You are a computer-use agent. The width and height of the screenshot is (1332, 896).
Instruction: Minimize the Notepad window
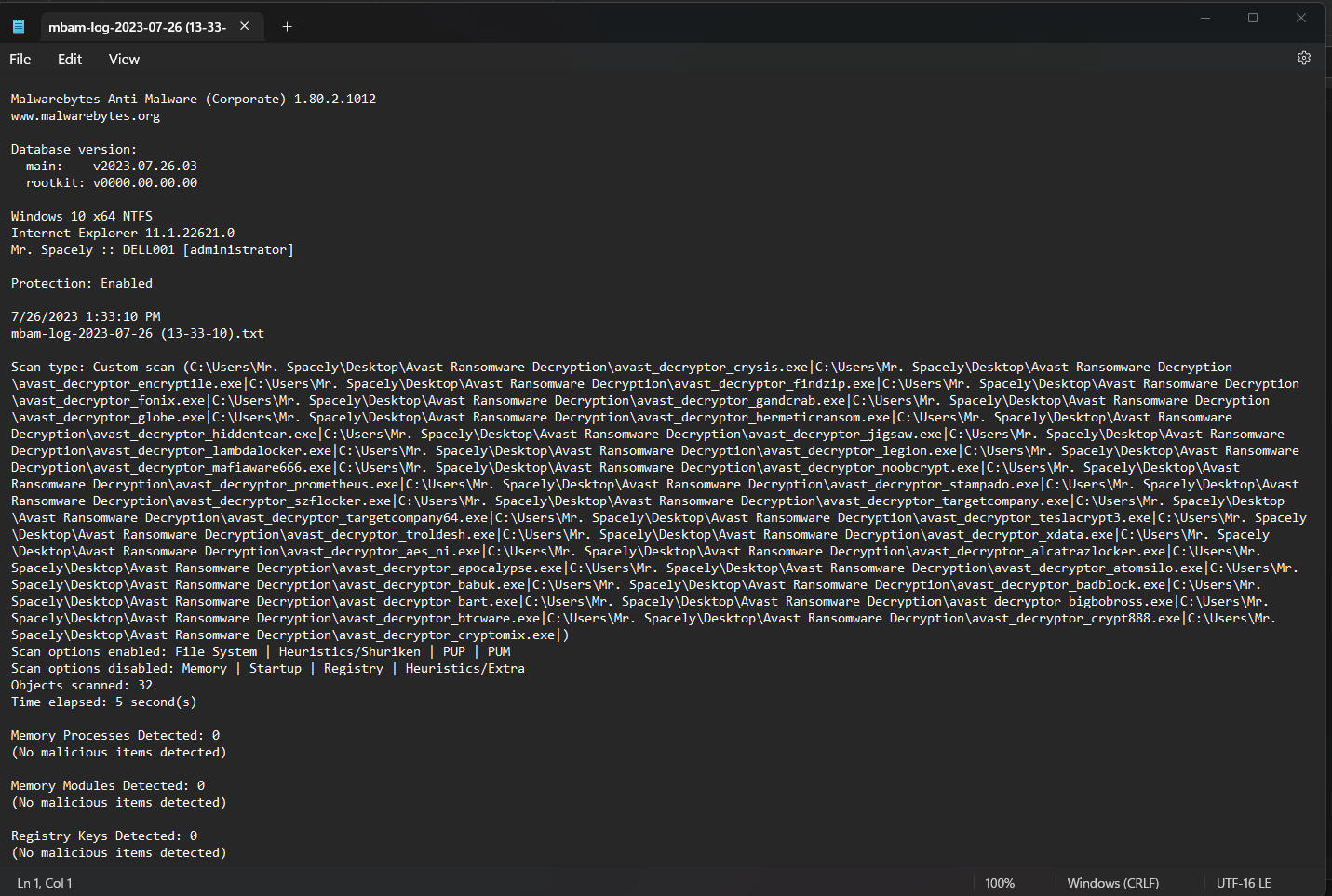click(x=1205, y=18)
